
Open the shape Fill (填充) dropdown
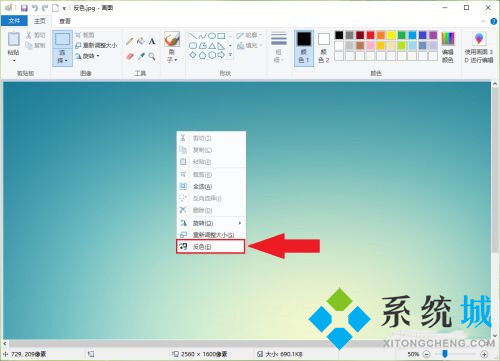[x=249, y=45]
